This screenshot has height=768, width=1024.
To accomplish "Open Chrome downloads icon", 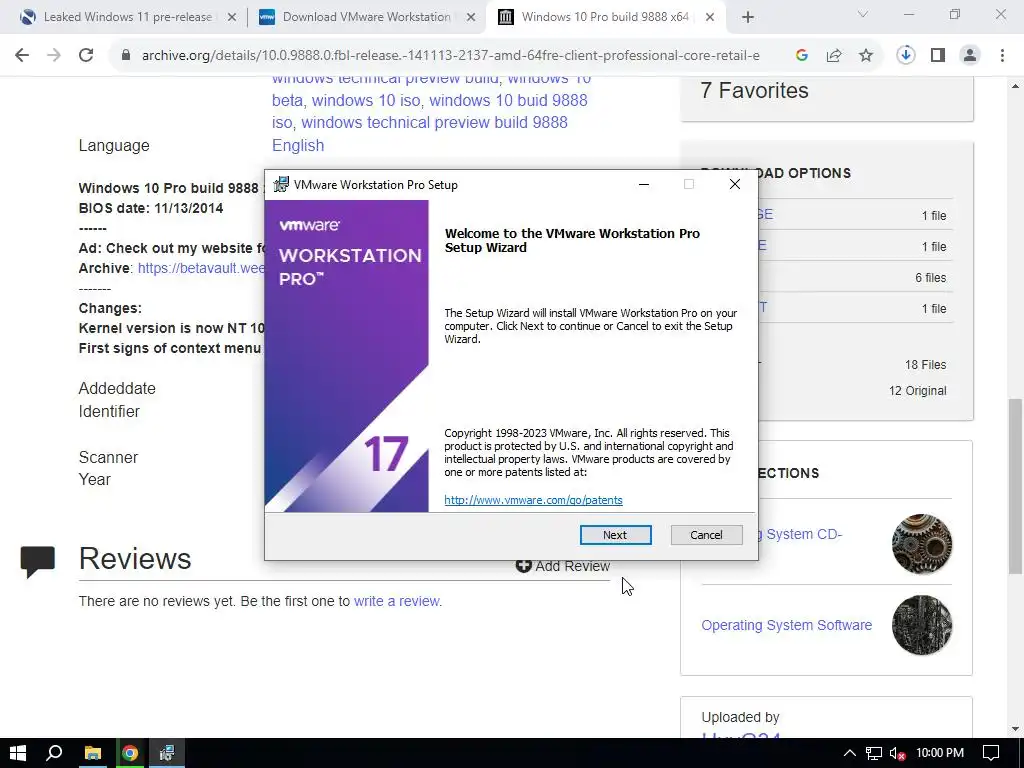I will [x=905, y=56].
